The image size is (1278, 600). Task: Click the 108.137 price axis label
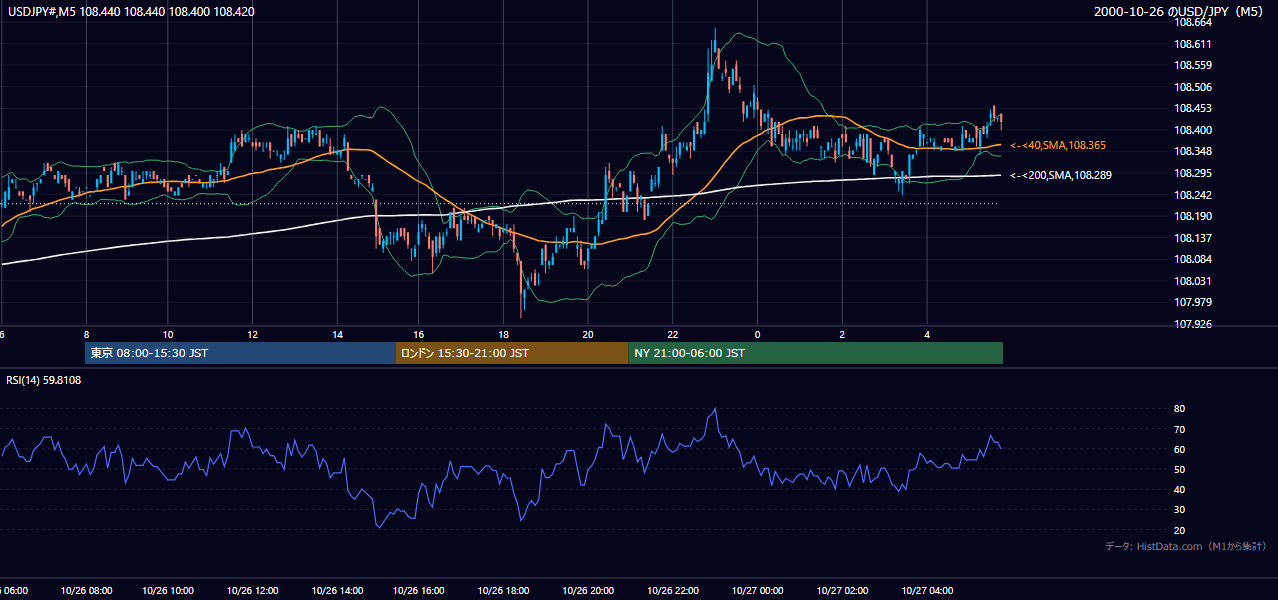[1194, 238]
